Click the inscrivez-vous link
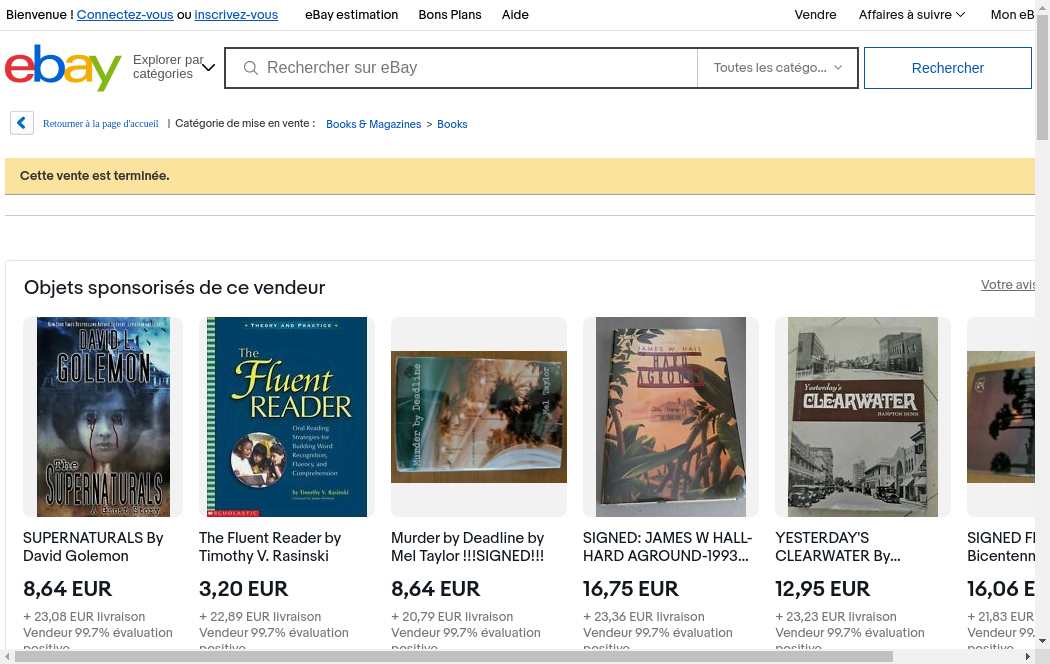 [236, 15]
